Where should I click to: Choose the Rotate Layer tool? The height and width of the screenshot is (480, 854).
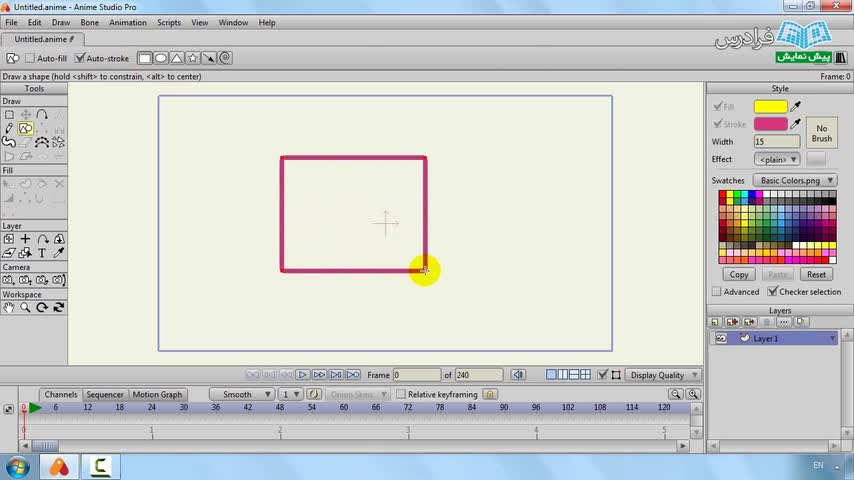42,239
